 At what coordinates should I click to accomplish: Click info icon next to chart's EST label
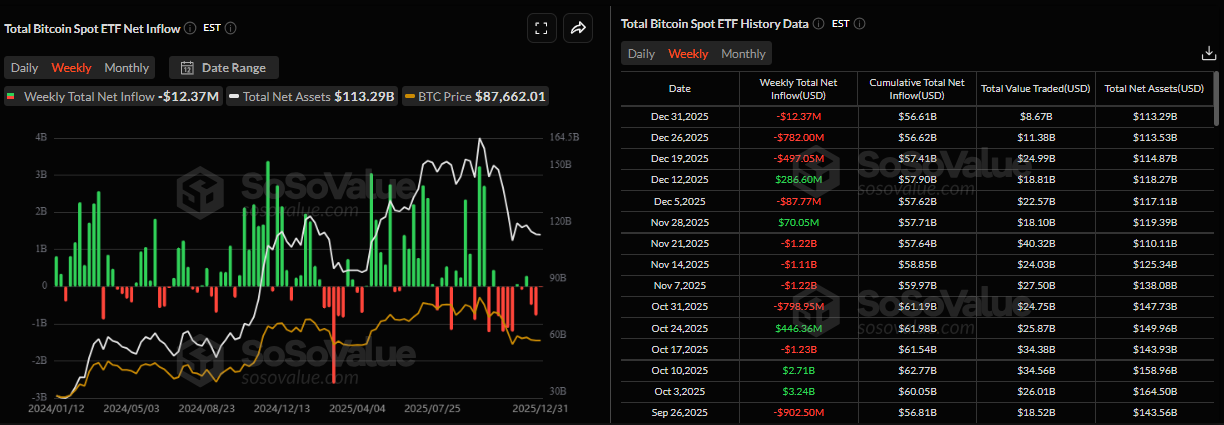231,28
